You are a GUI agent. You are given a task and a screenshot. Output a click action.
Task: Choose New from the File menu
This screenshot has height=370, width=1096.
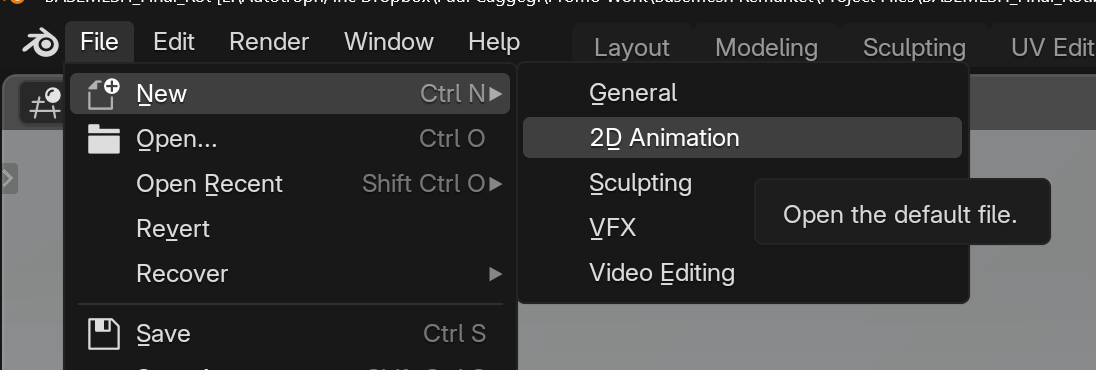point(290,94)
